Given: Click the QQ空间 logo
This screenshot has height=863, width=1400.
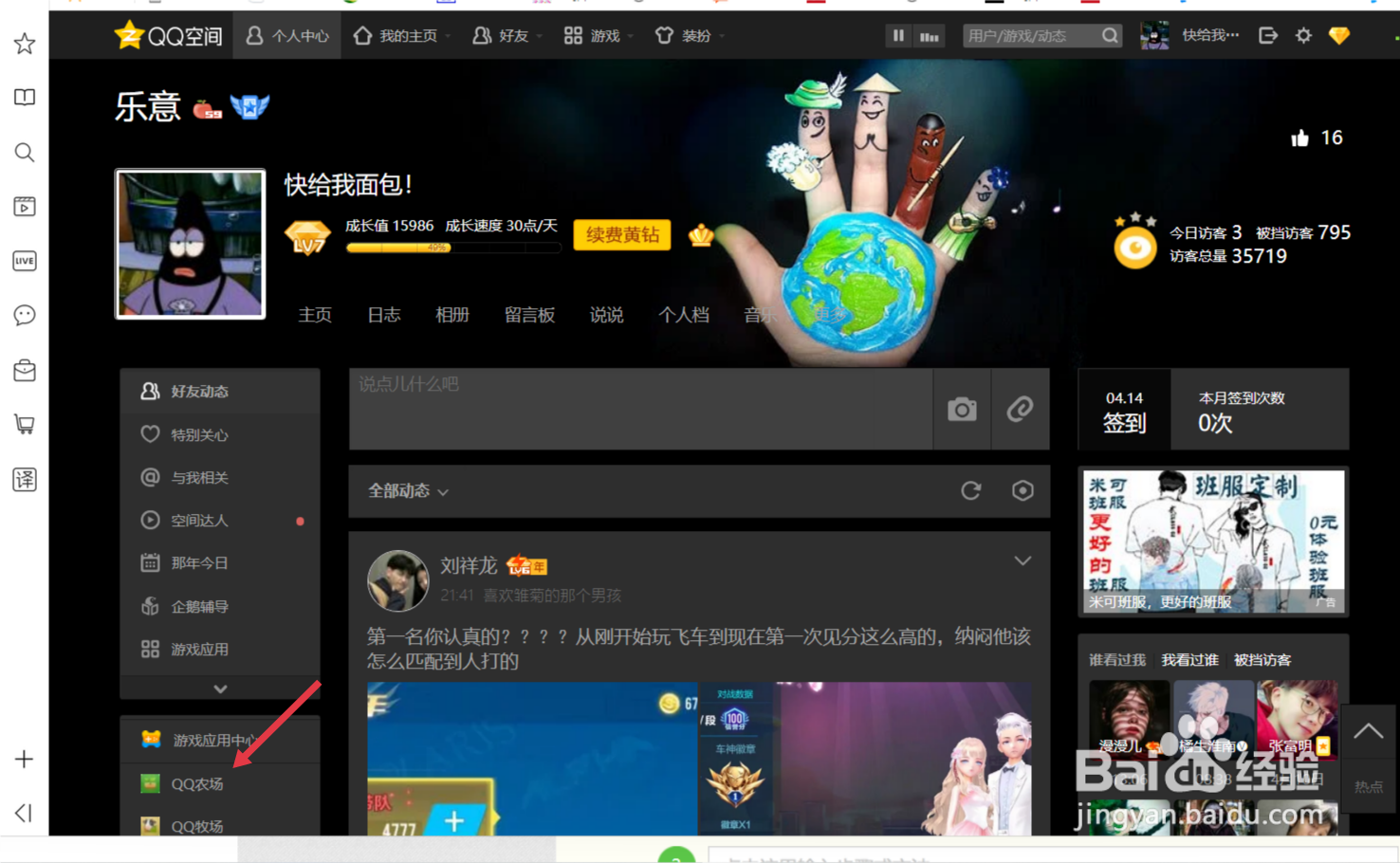Looking at the screenshot, I should [x=168, y=36].
